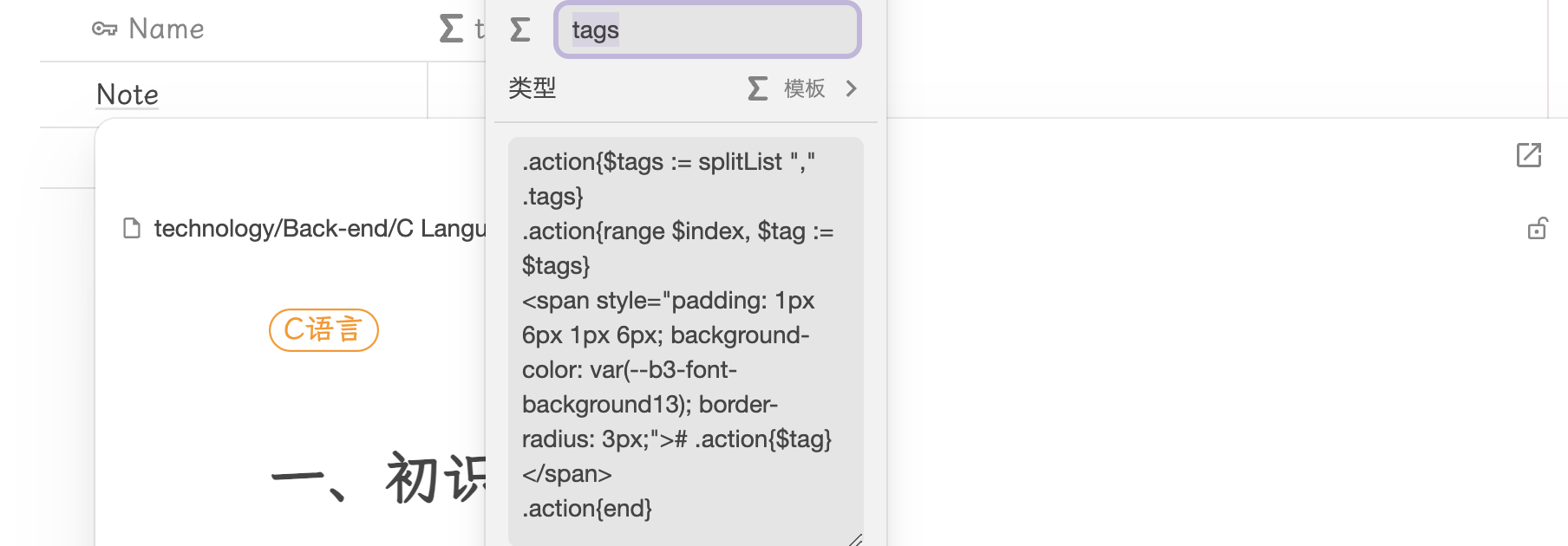The image size is (1568, 546).
Task: Open the 模板 column type selector
Action: 803,88
